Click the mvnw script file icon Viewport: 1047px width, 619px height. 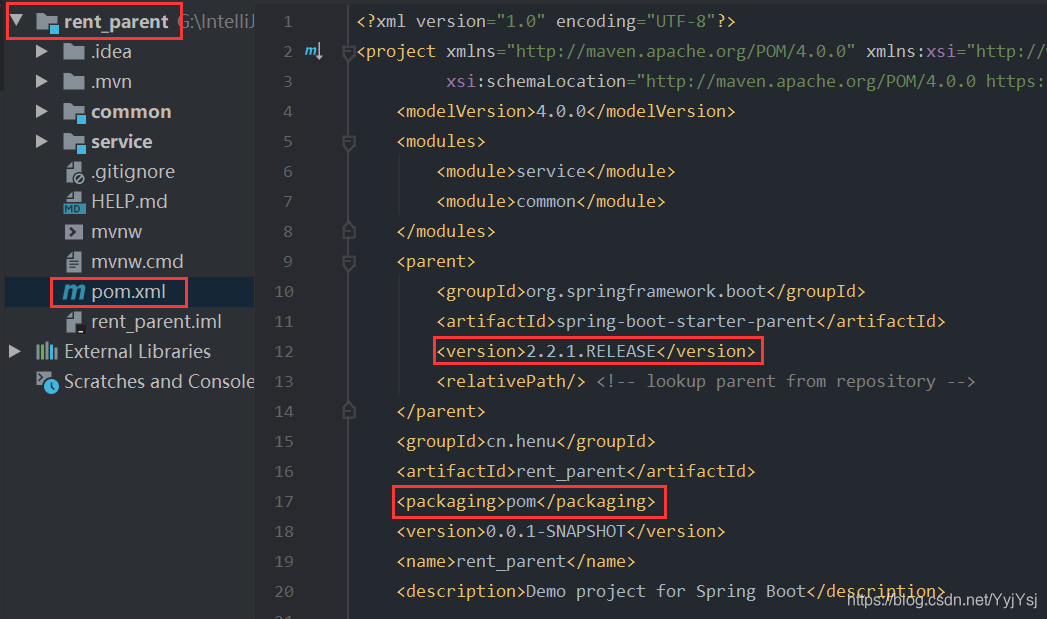[73, 232]
